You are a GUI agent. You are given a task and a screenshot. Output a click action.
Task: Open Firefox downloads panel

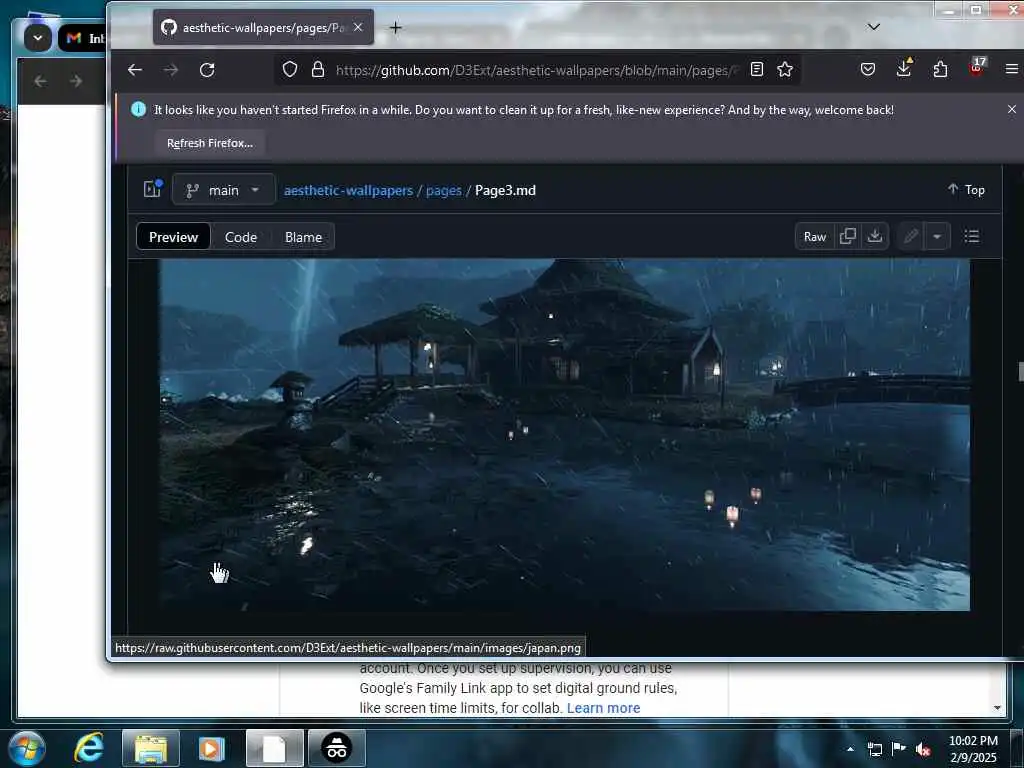pos(904,69)
